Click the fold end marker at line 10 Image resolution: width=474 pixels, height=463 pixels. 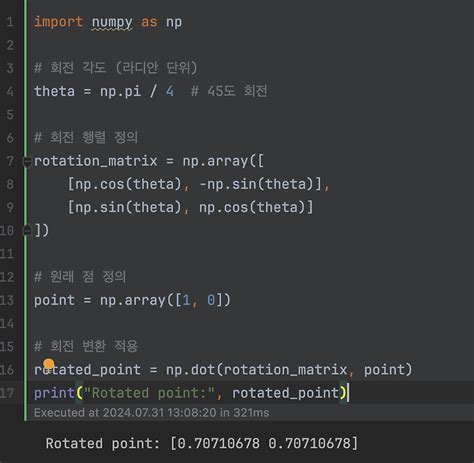(27, 230)
